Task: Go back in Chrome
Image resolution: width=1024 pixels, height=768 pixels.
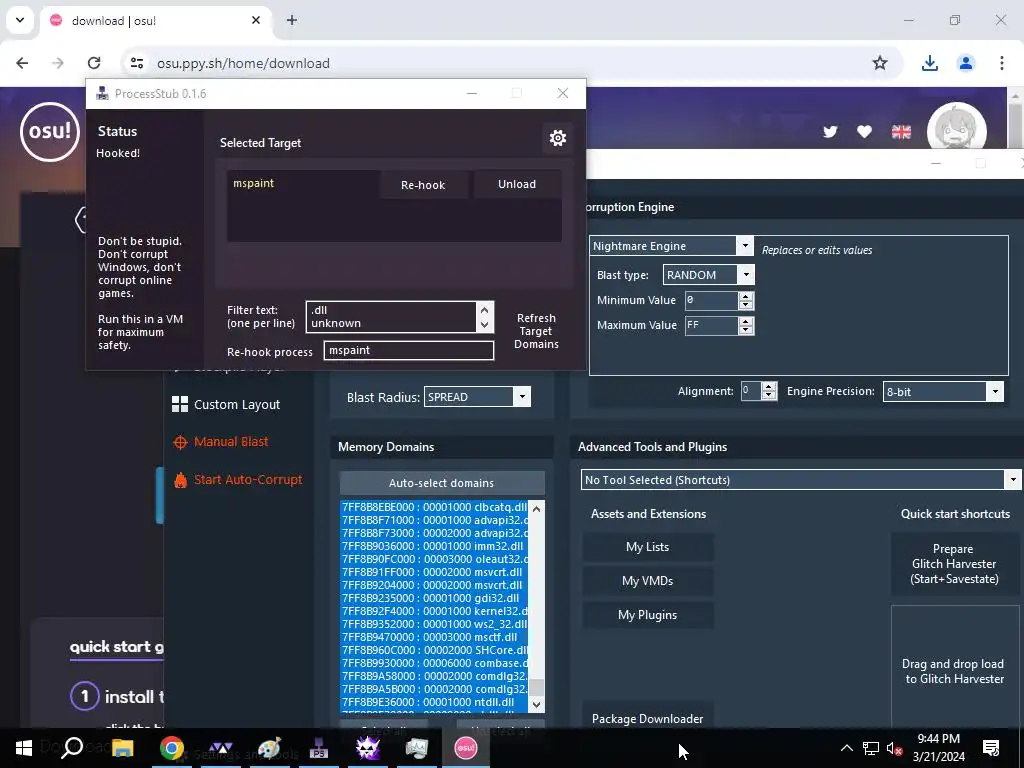Action: click(22, 63)
